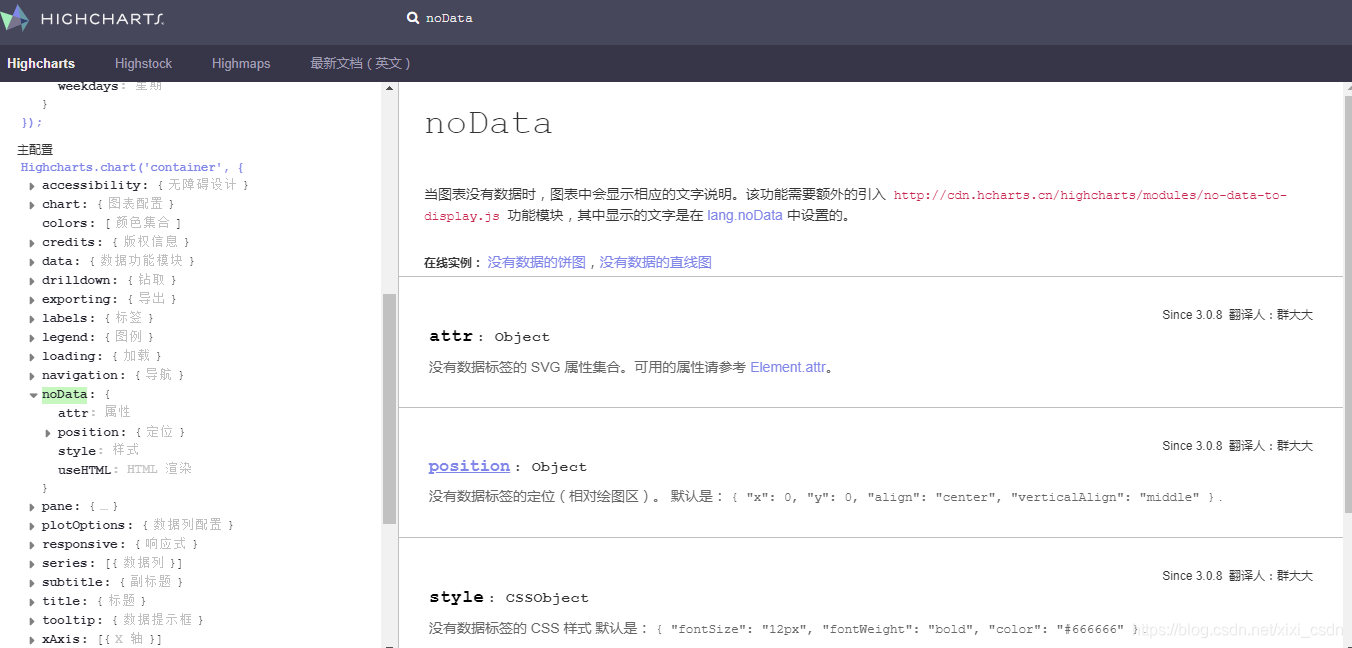The width and height of the screenshot is (1352, 648).
Task: Expand the labels option arrow
Action: [32, 319]
